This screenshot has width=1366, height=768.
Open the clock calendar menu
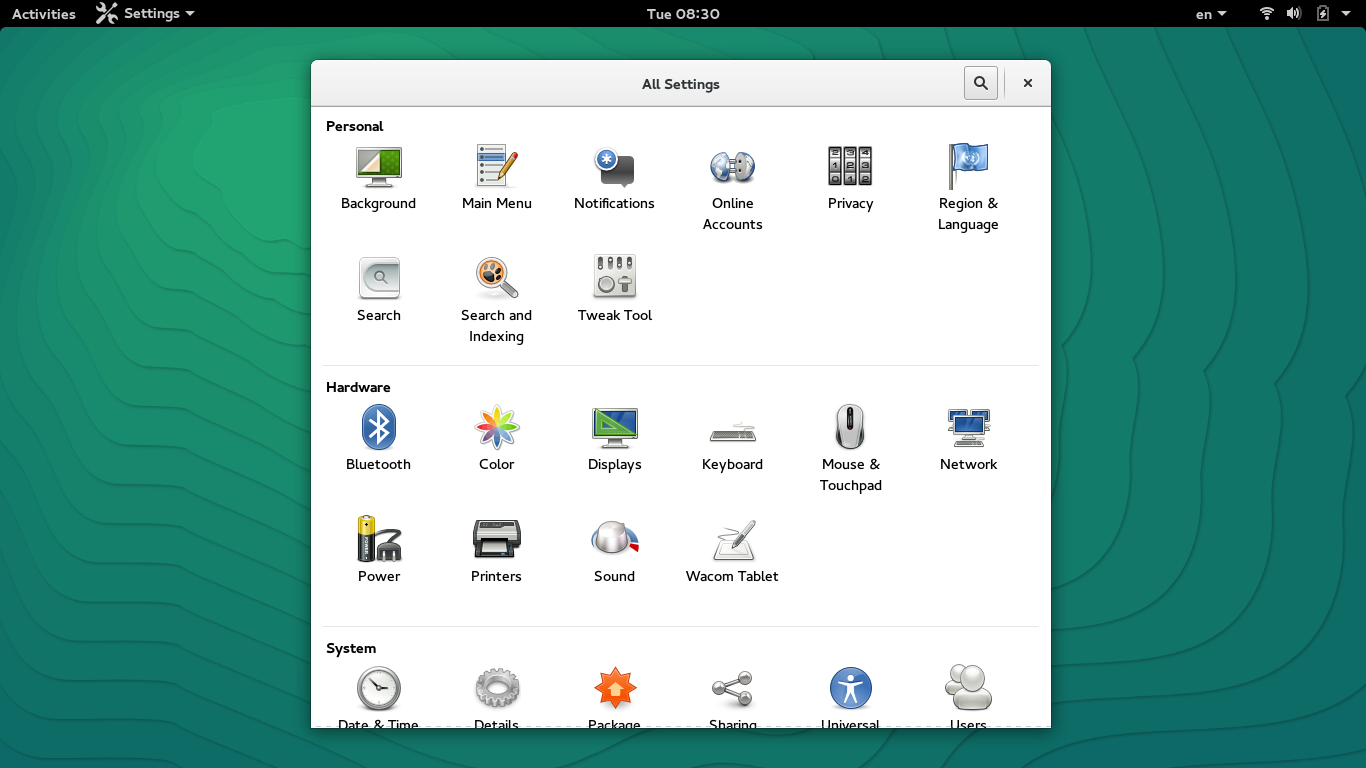click(683, 14)
